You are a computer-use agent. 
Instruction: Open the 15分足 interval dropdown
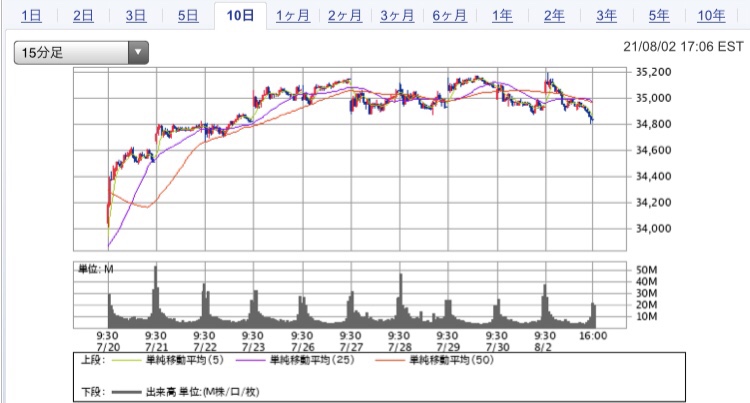coord(81,53)
